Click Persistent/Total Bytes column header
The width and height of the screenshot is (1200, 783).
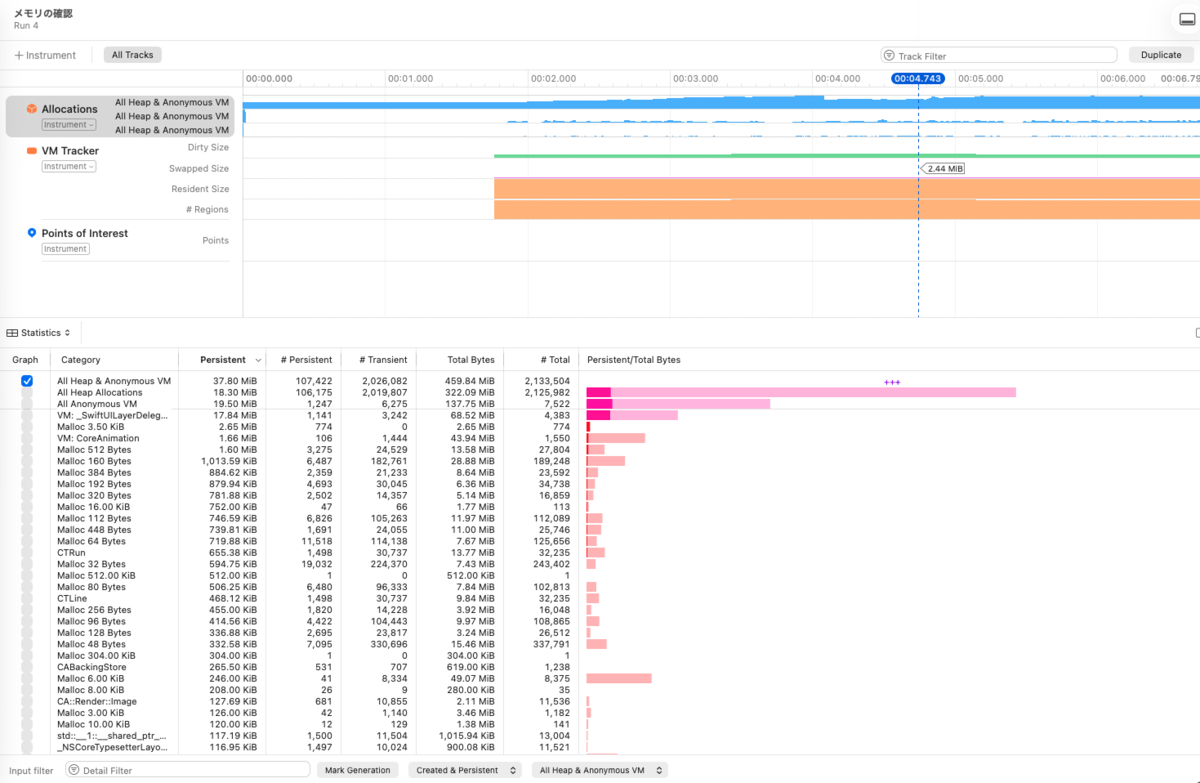pyautogui.click(x=634, y=360)
